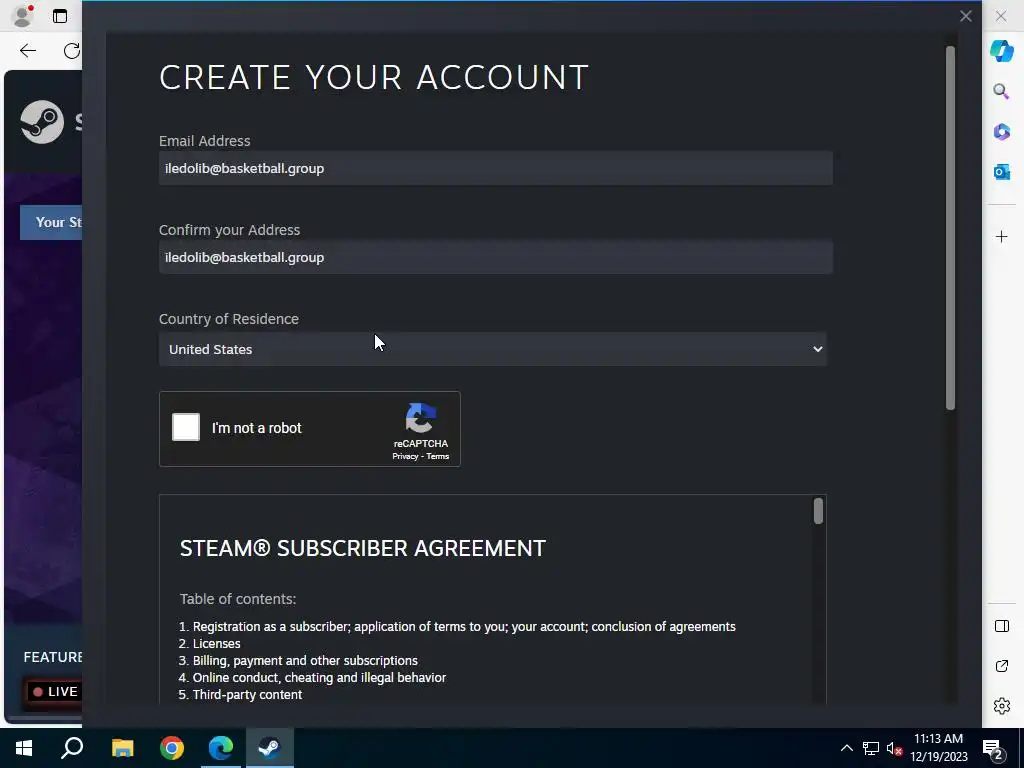Click the STEAM® SUBSCRIBER AGREEMENT heading
1024x768 pixels.
pos(362,548)
